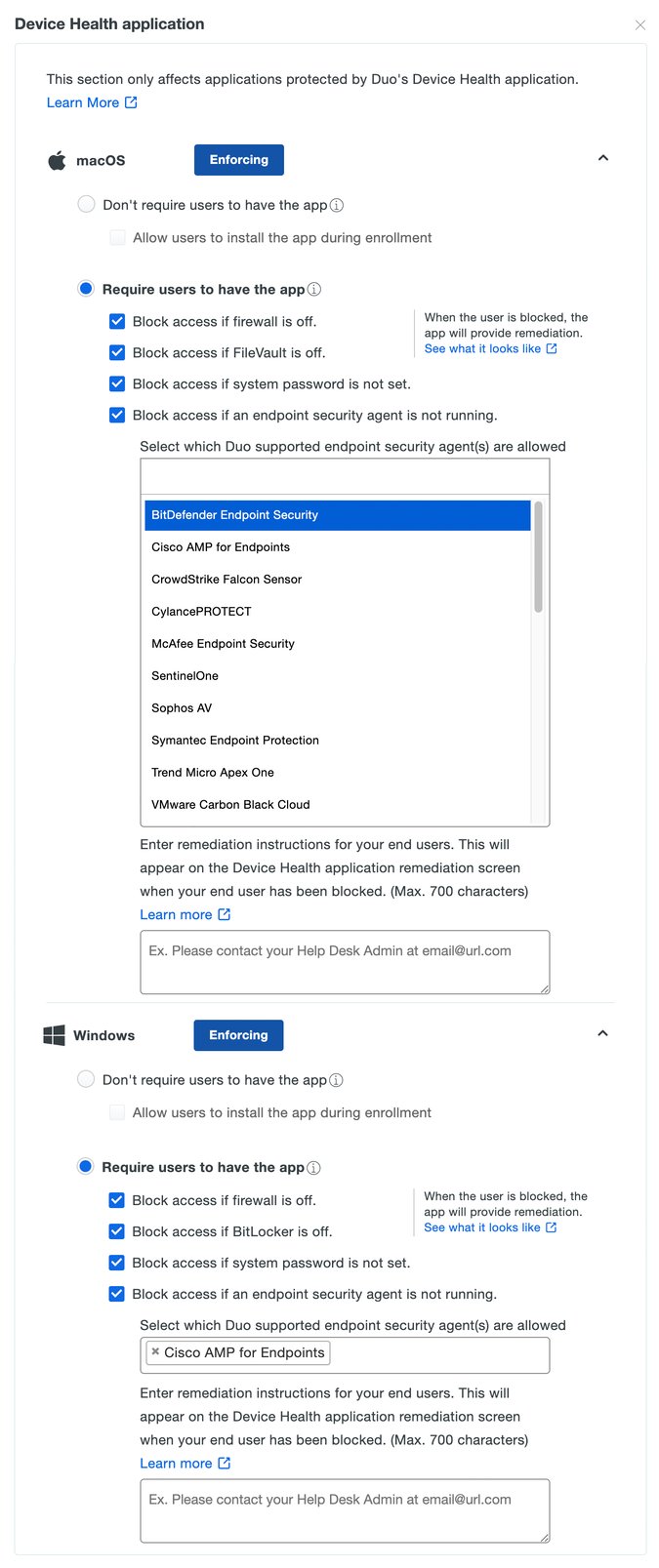Viewport: 659px width, 1568px height.
Task: Click the "Learn more" link above macOS remediation box
Action: point(178,914)
